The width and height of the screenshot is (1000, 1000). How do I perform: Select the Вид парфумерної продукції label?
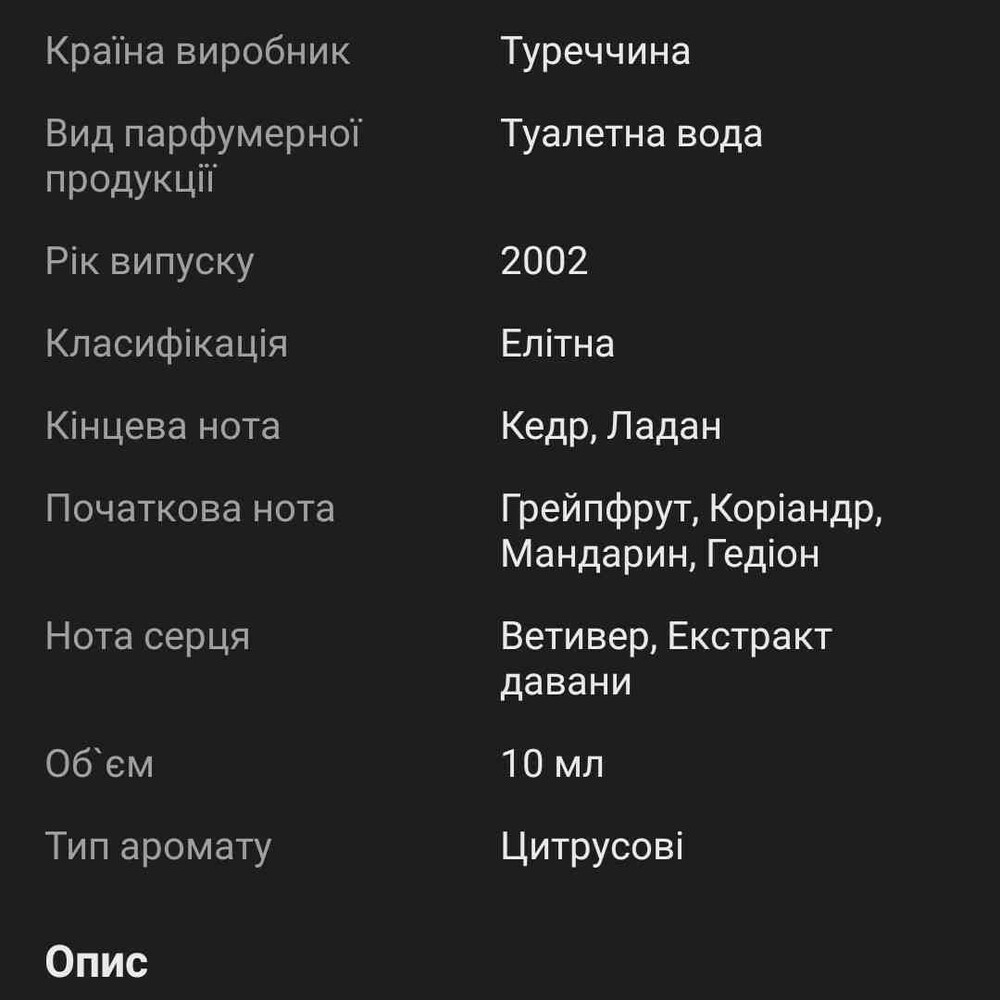coord(203,156)
